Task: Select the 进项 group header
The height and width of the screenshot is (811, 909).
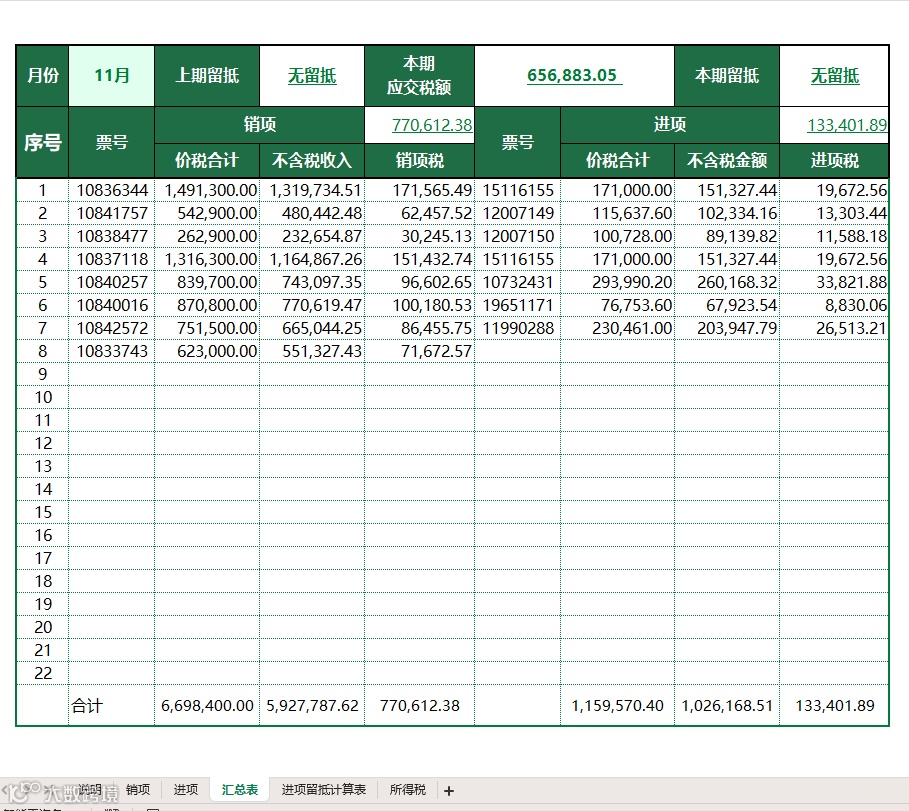Action: click(x=670, y=125)
